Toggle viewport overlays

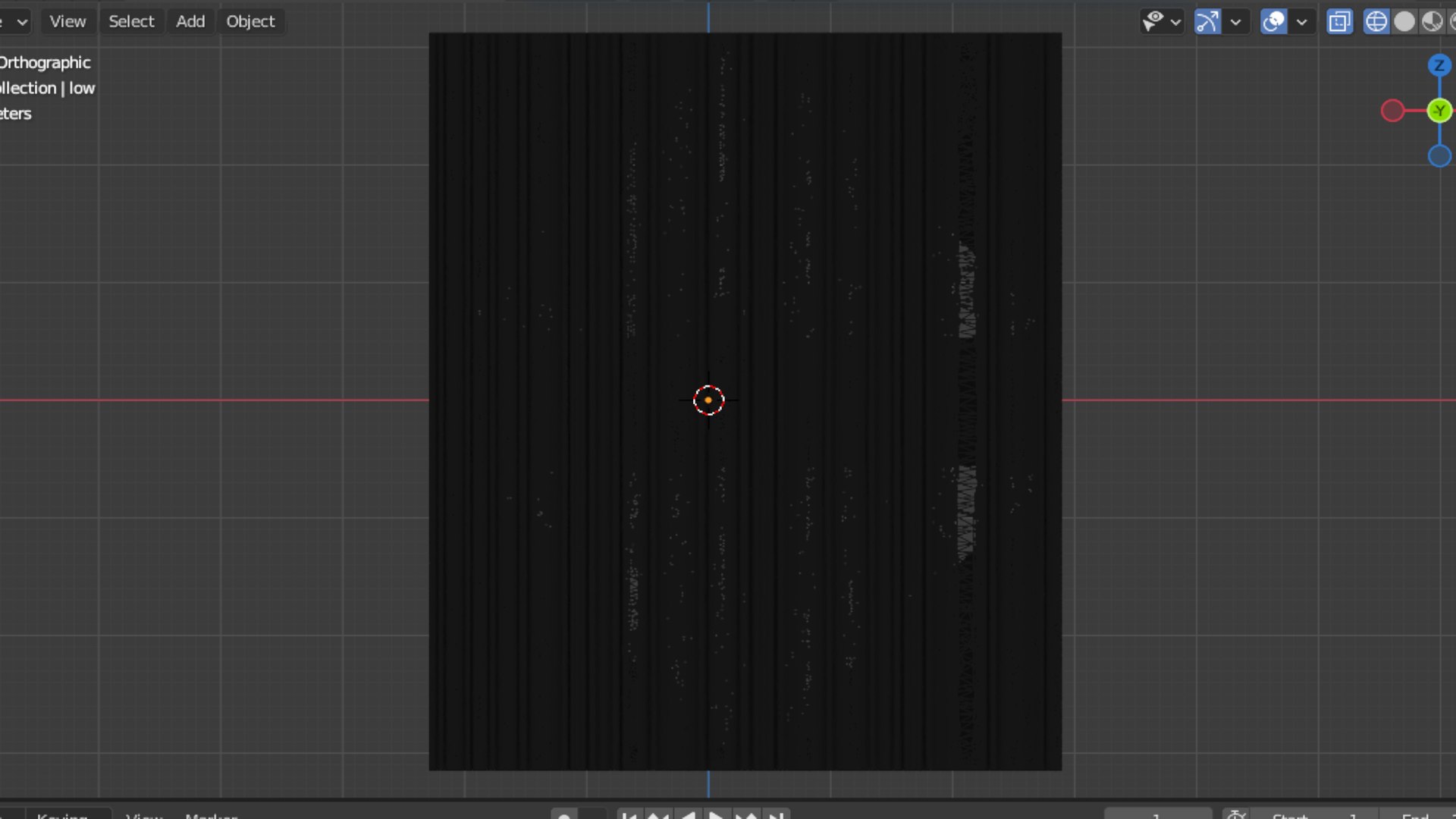click(1274, 21)
